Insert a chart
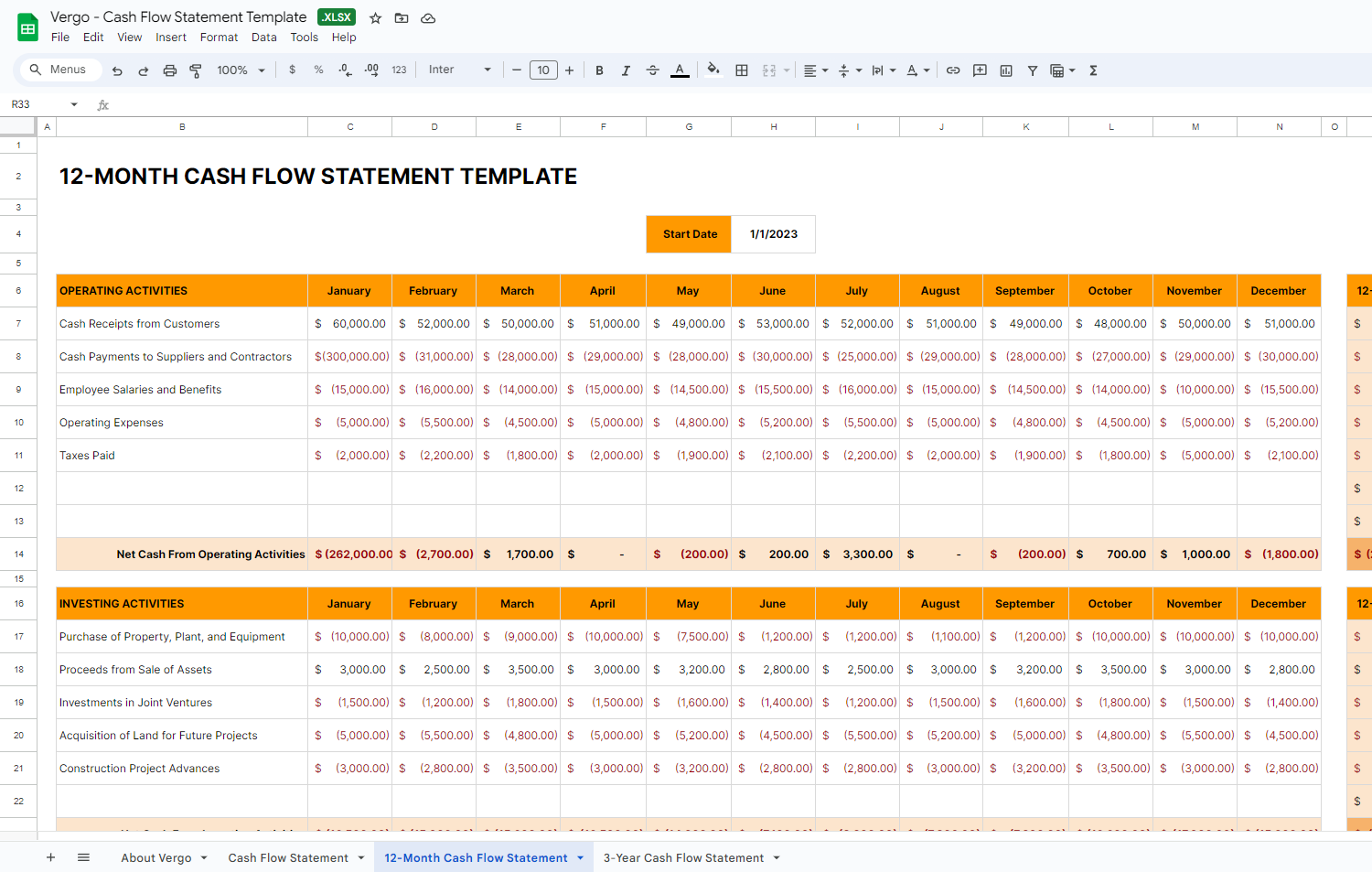Viewport: 1372px width, 872px height. point(1005,70)
